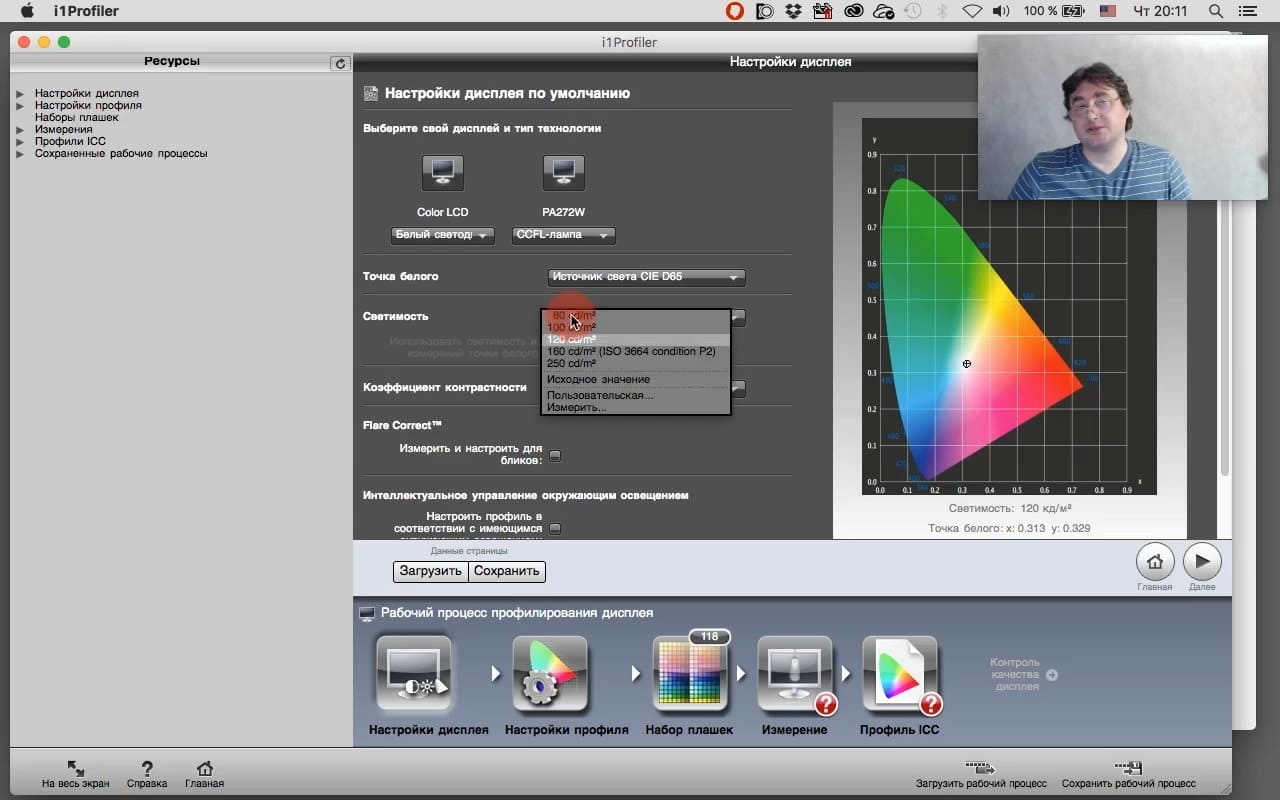
Task: Open the Коэффициент контрастности dropdown arrow
Action: 738,389
